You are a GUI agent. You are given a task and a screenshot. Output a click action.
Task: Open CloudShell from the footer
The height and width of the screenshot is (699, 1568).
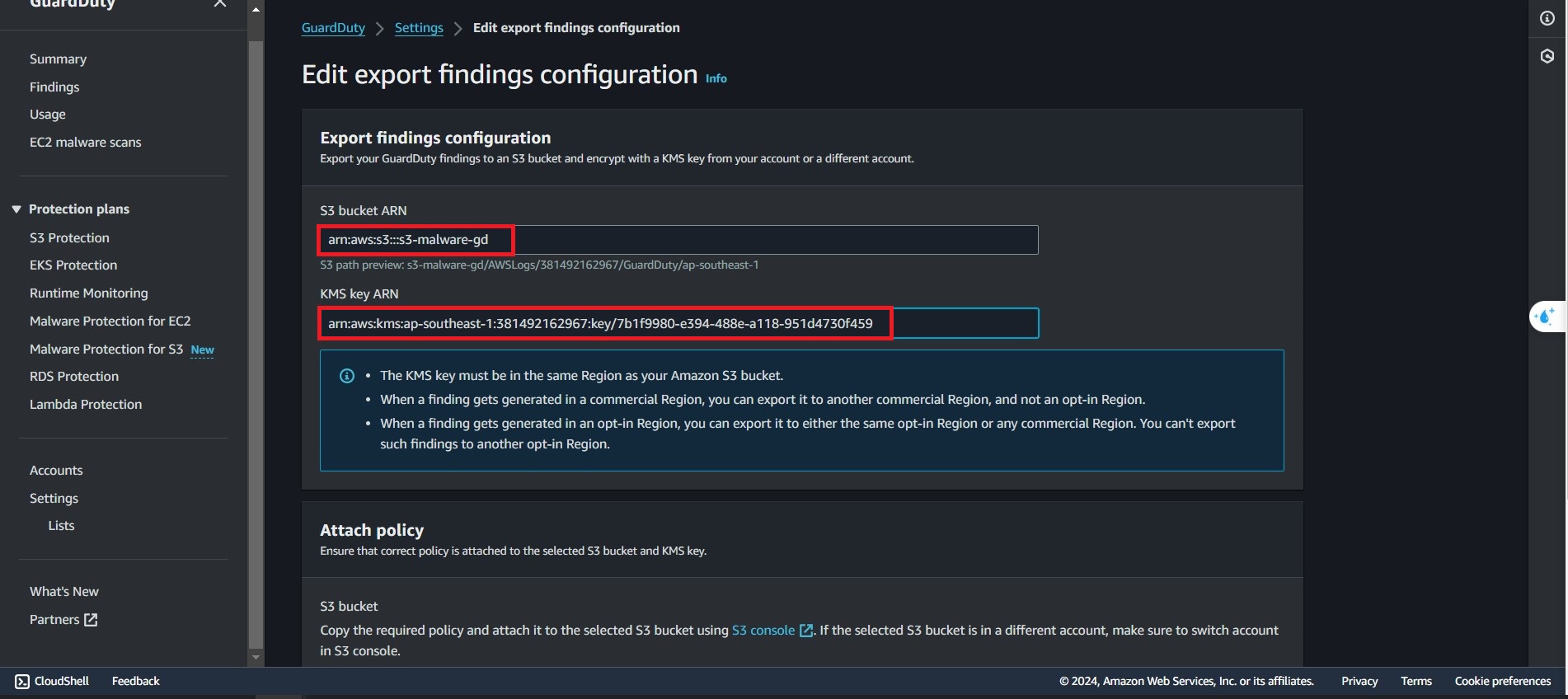[52, 681]
